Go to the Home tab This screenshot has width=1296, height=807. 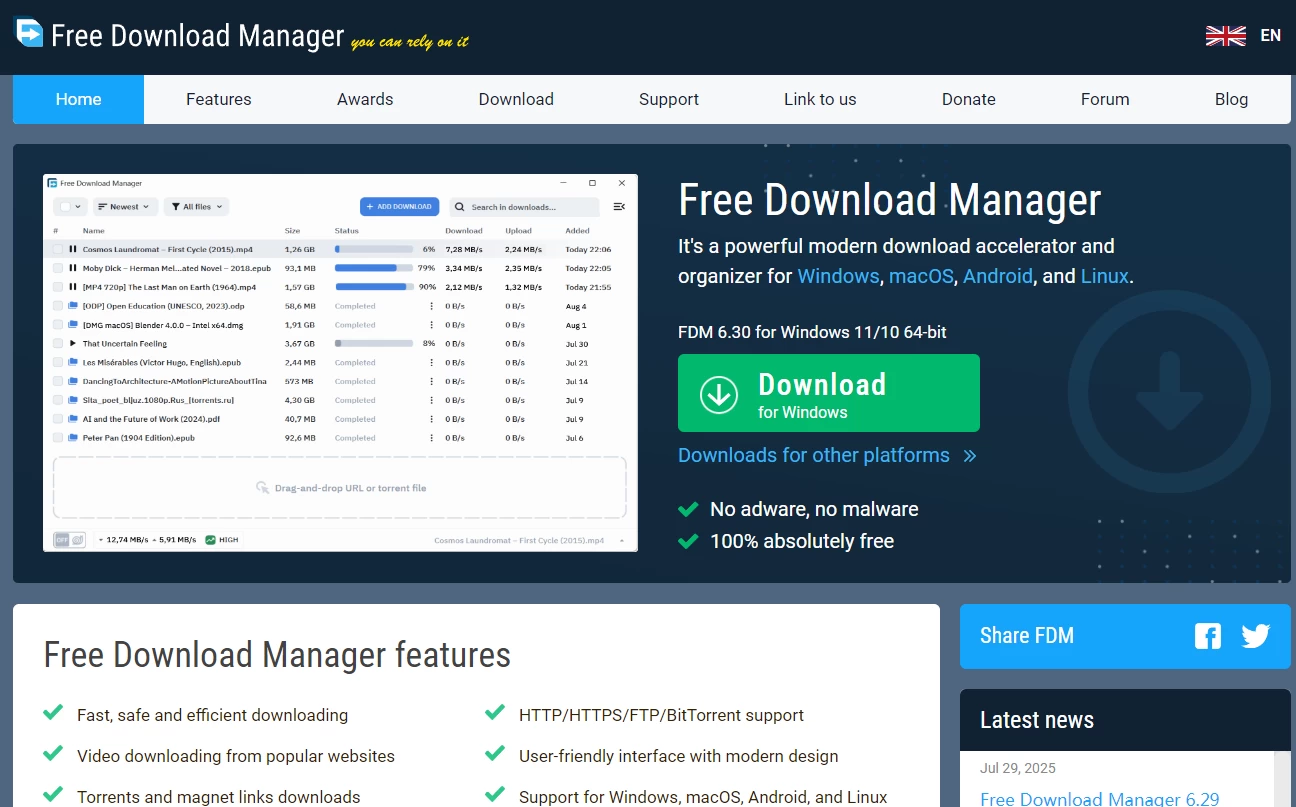tap(78, 99)
